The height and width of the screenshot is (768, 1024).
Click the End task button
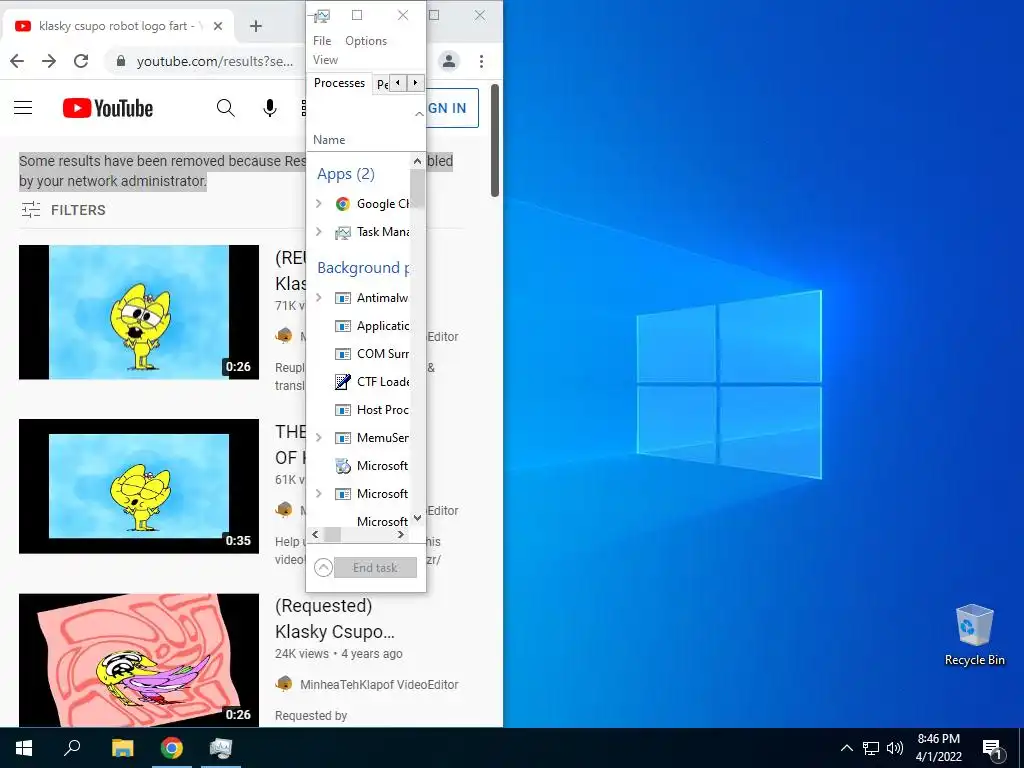click(376, 568)
